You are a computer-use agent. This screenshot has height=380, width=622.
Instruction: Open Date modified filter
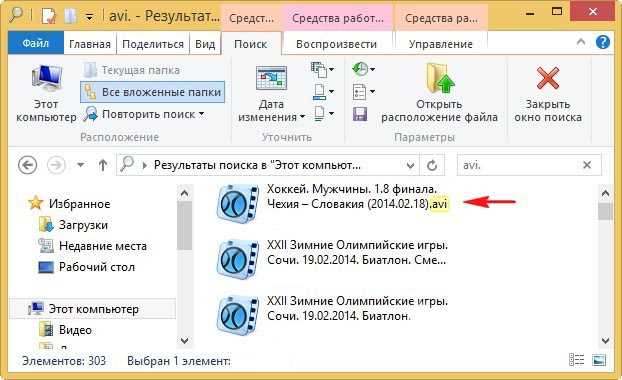click(x=271, y=94)
